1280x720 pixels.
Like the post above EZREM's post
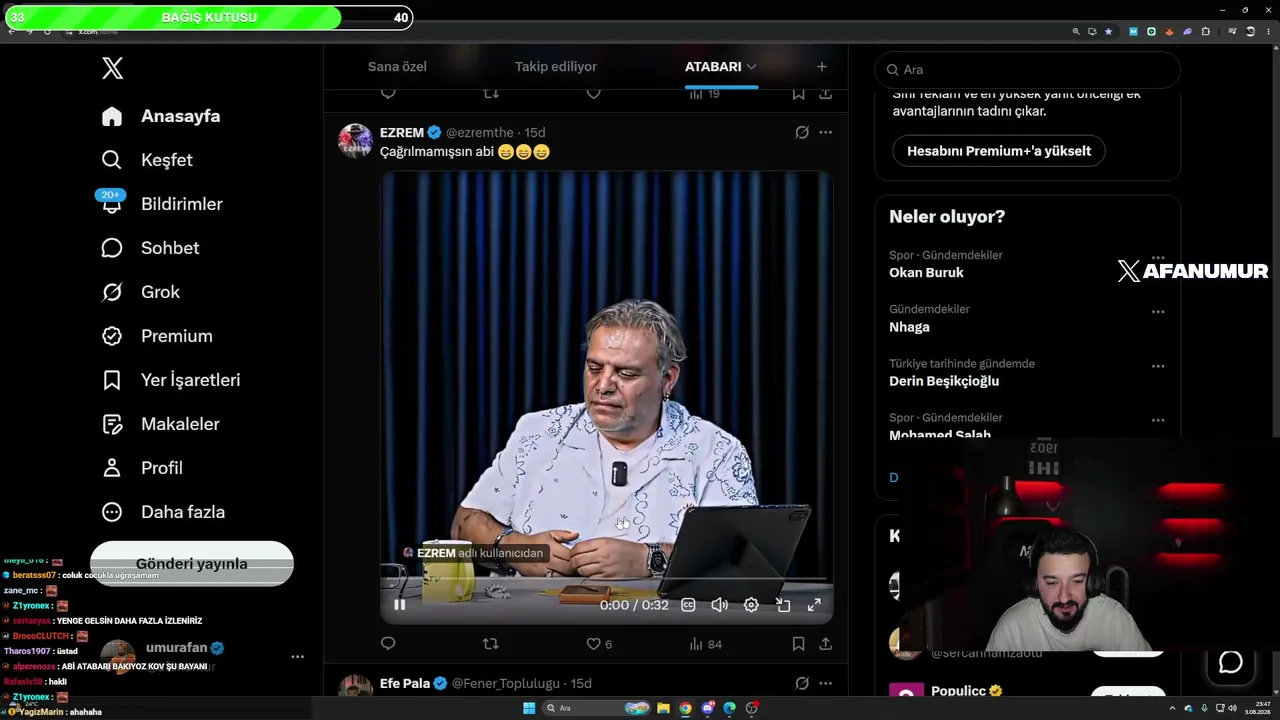click(x=593, y=93)
